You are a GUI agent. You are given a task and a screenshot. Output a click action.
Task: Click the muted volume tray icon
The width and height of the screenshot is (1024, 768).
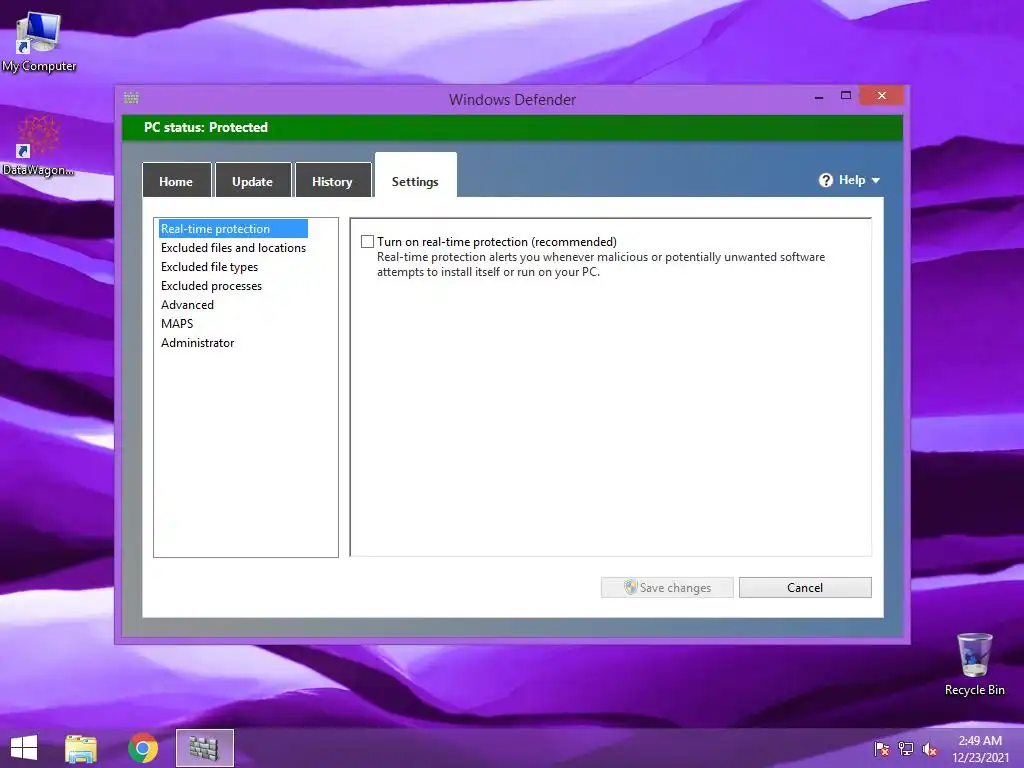pyautogui.click(x=930, y=749)
